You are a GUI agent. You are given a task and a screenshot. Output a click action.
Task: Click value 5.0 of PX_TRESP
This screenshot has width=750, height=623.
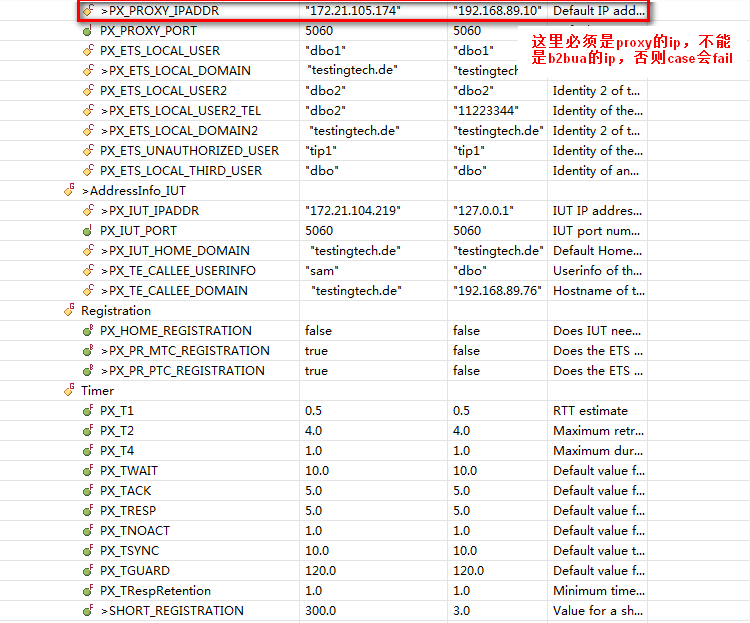click(x=313, y=511)
